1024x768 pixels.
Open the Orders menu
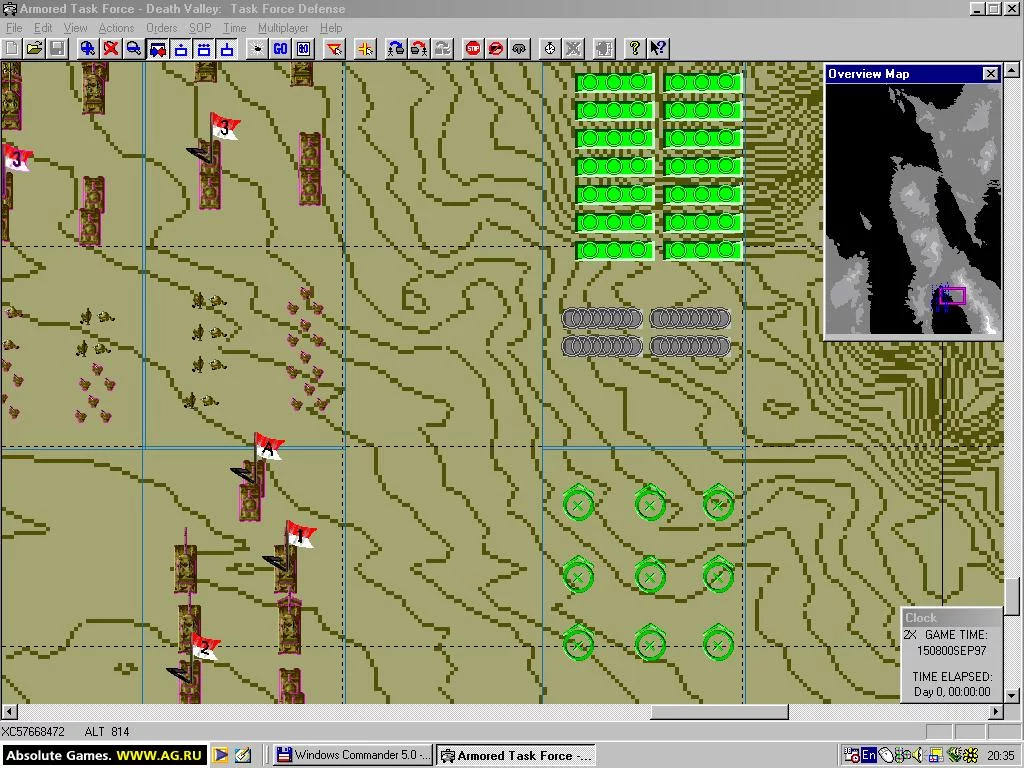tap(161, 27)
